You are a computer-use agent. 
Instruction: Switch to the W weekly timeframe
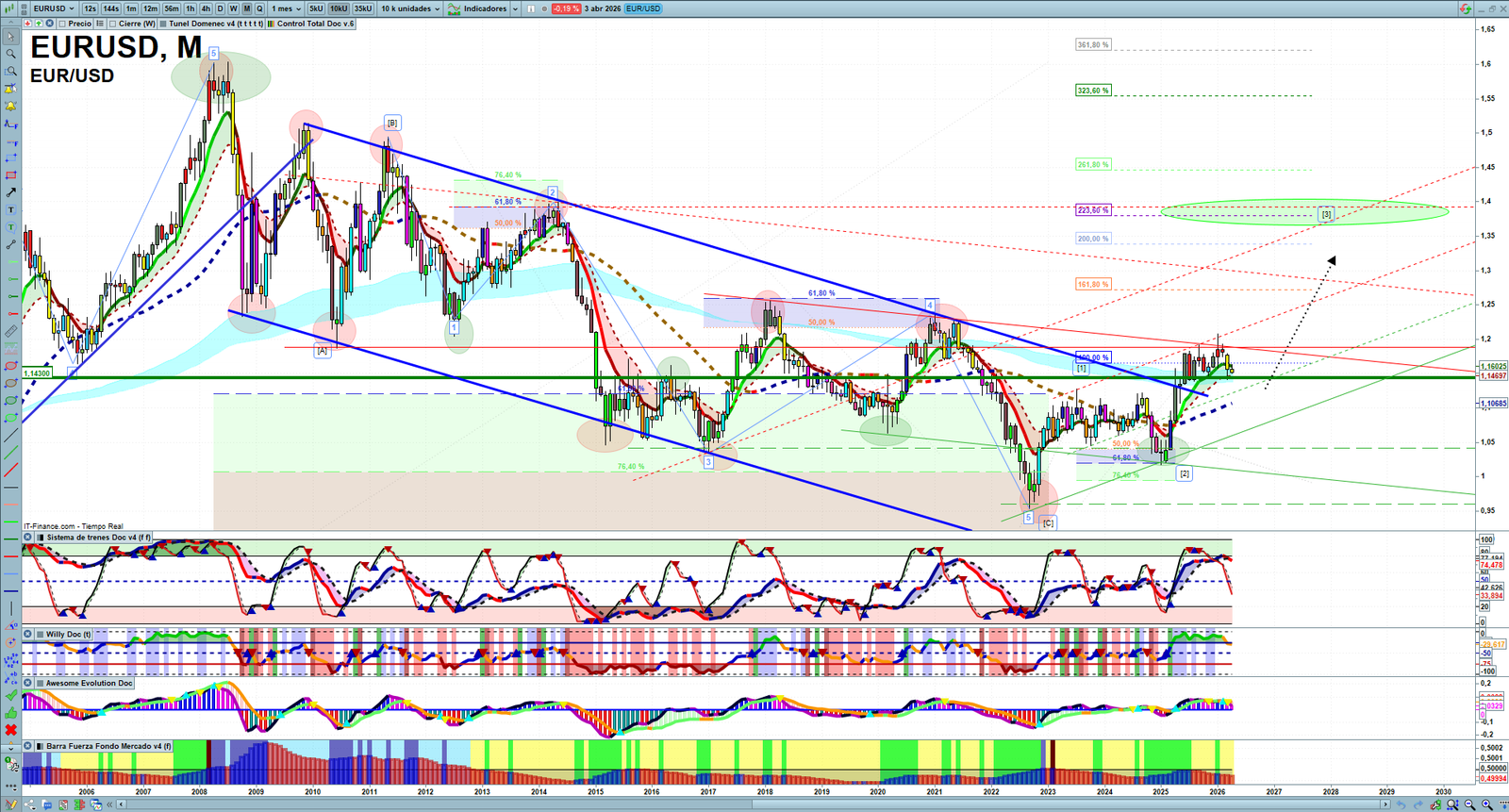(233, 8)
